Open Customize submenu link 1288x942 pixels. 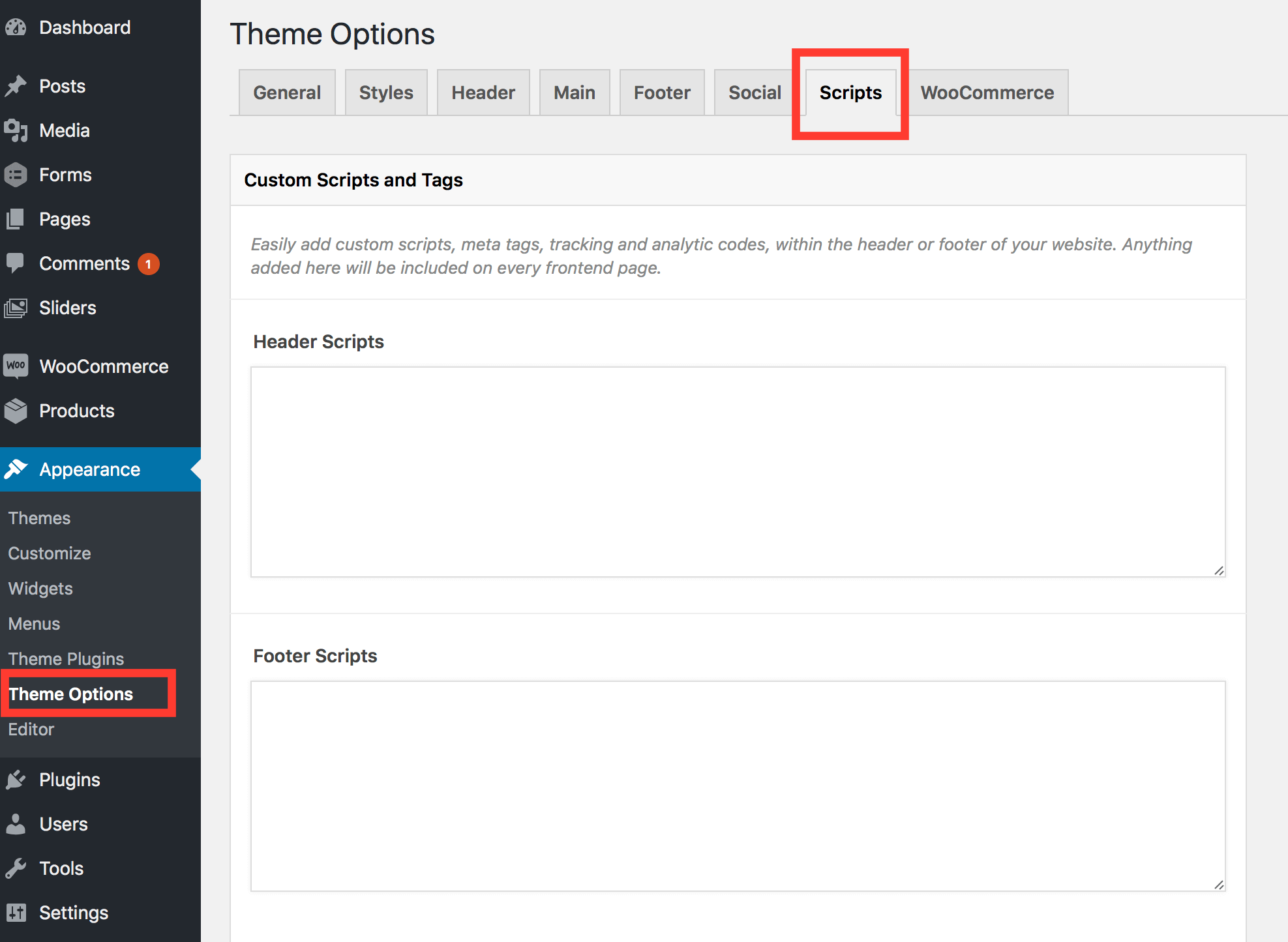pyautogui.click(x=50, y=553)
